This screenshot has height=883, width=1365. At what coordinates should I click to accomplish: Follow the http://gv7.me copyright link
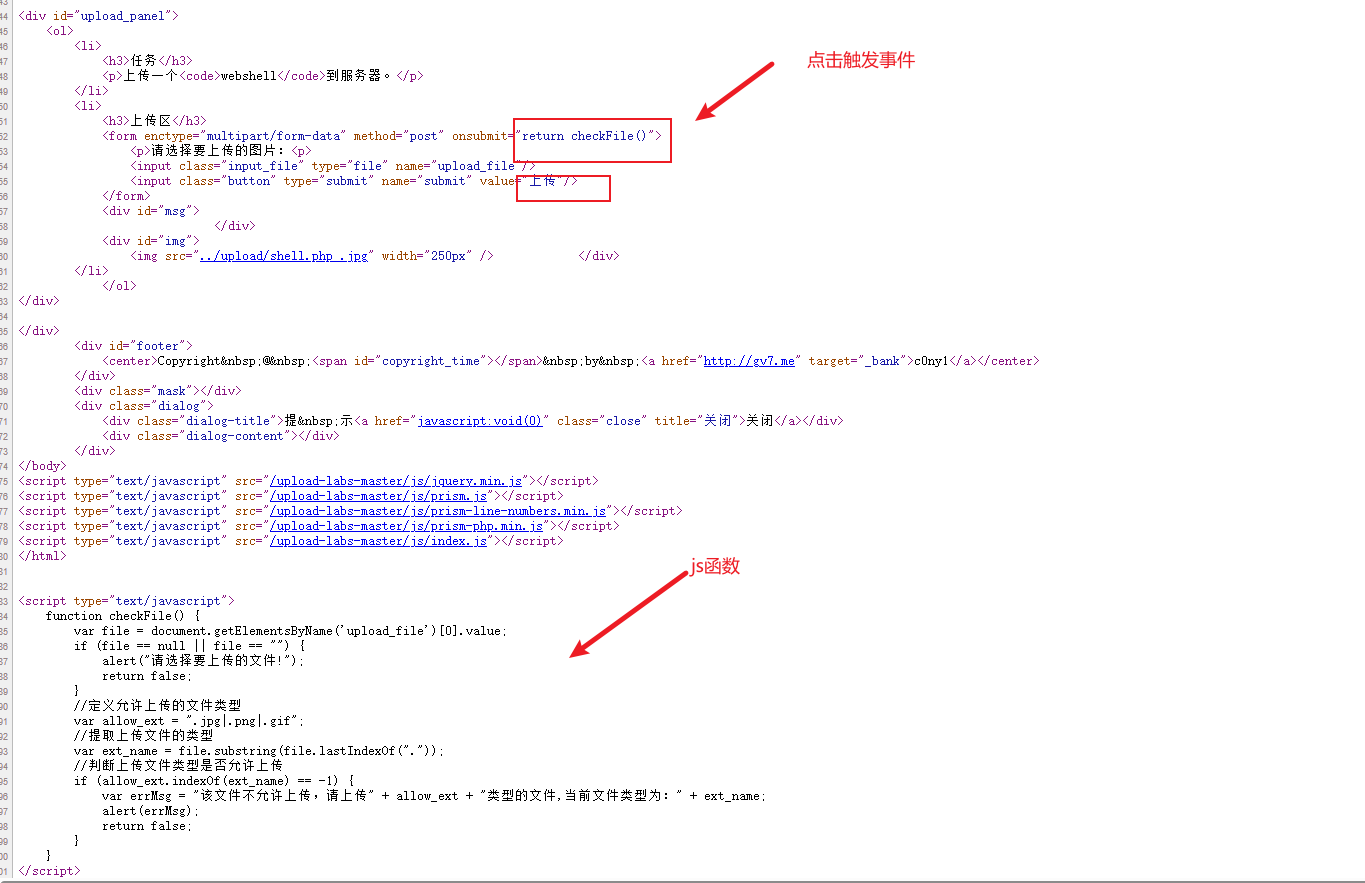click(749, 360)
